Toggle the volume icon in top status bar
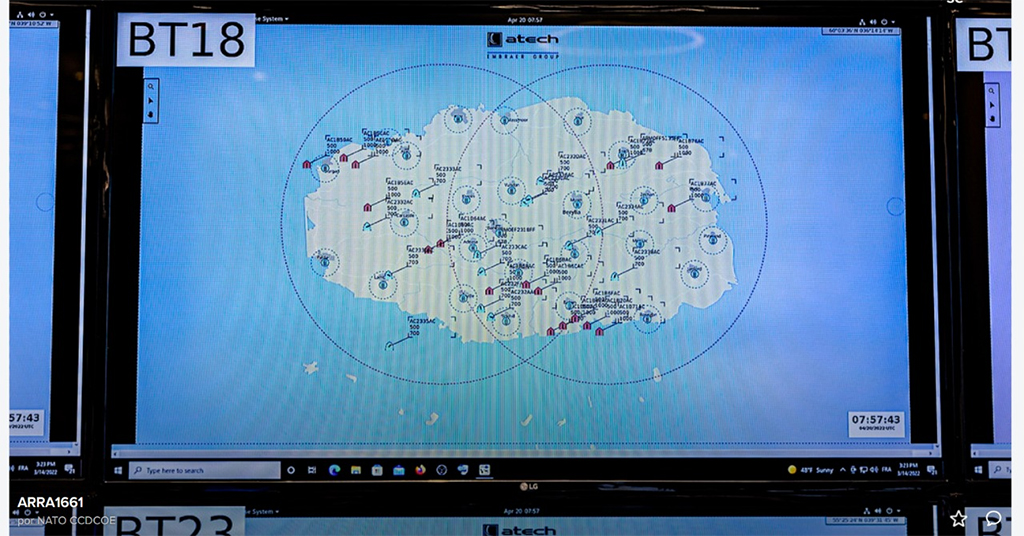Image resolution: width=1024 pixels, height=536 pixels. (x=873, y=21)
